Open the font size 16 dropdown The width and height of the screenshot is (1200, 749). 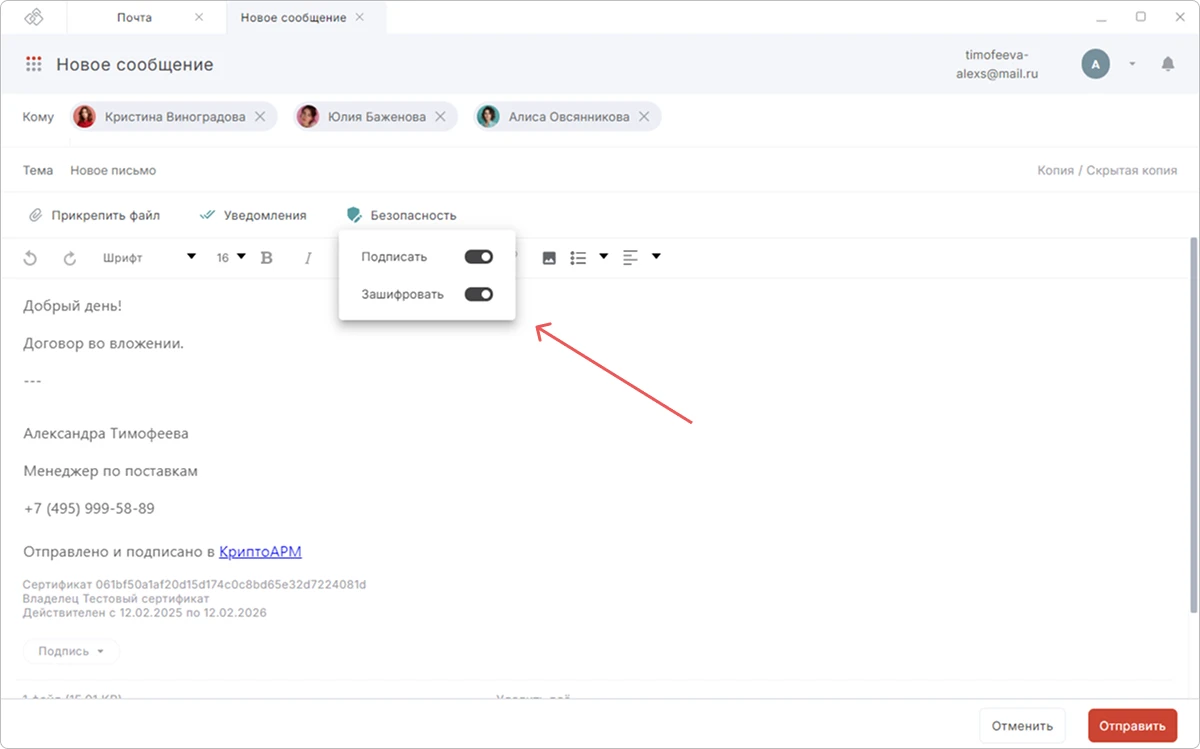[231, 258]
